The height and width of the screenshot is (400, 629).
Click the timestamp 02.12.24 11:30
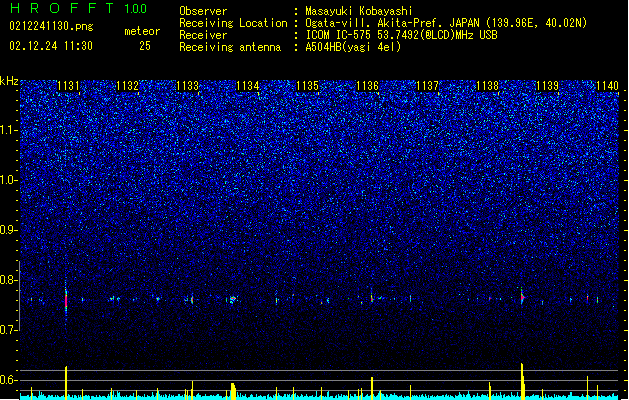tap(51, 46)
